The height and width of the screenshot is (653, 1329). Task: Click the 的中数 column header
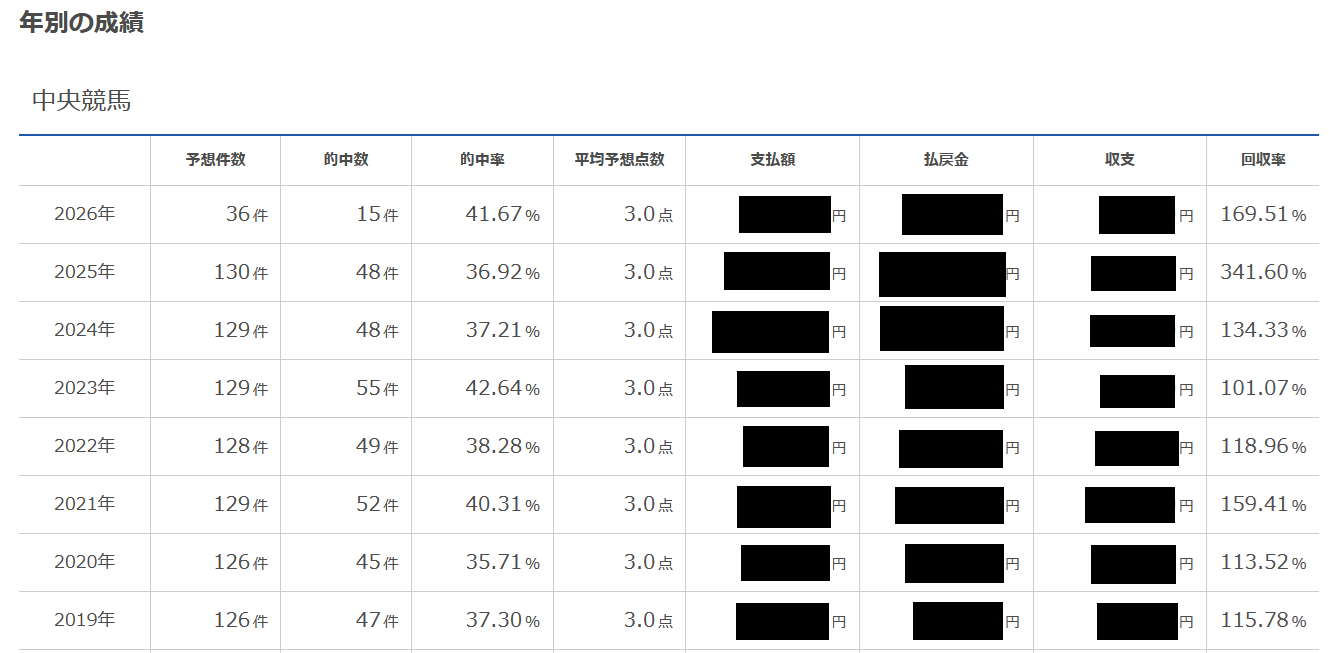[346, 160]
